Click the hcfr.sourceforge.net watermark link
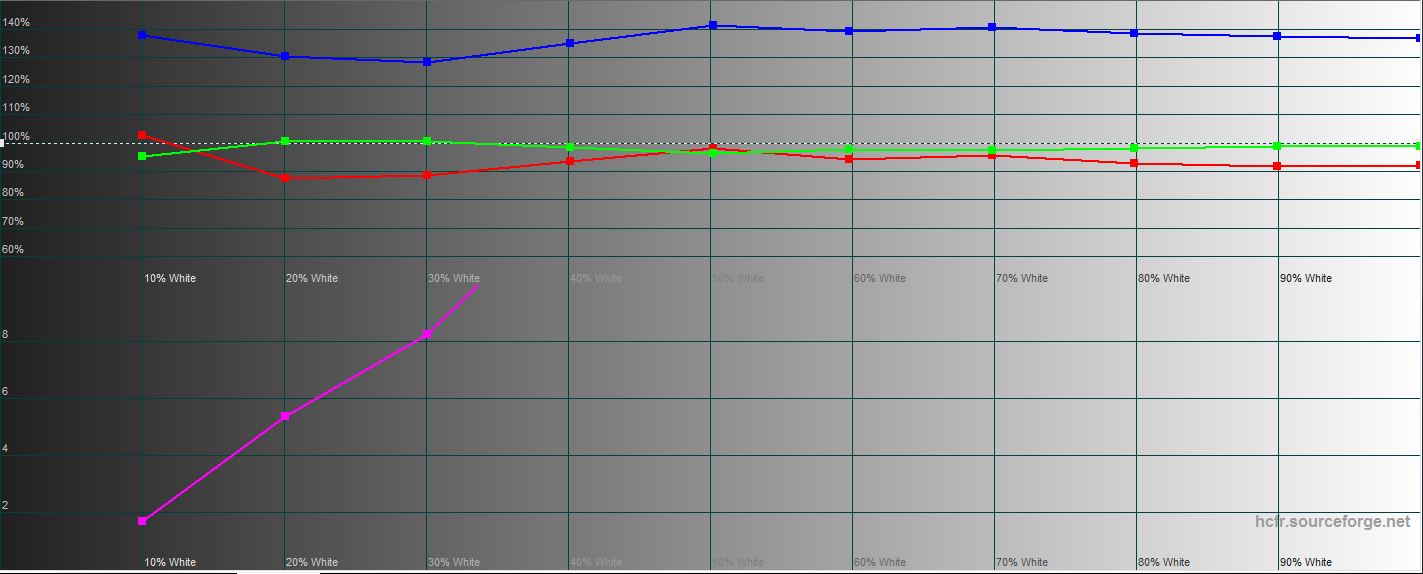1423x574 pixels. (x=1332, y=522)
